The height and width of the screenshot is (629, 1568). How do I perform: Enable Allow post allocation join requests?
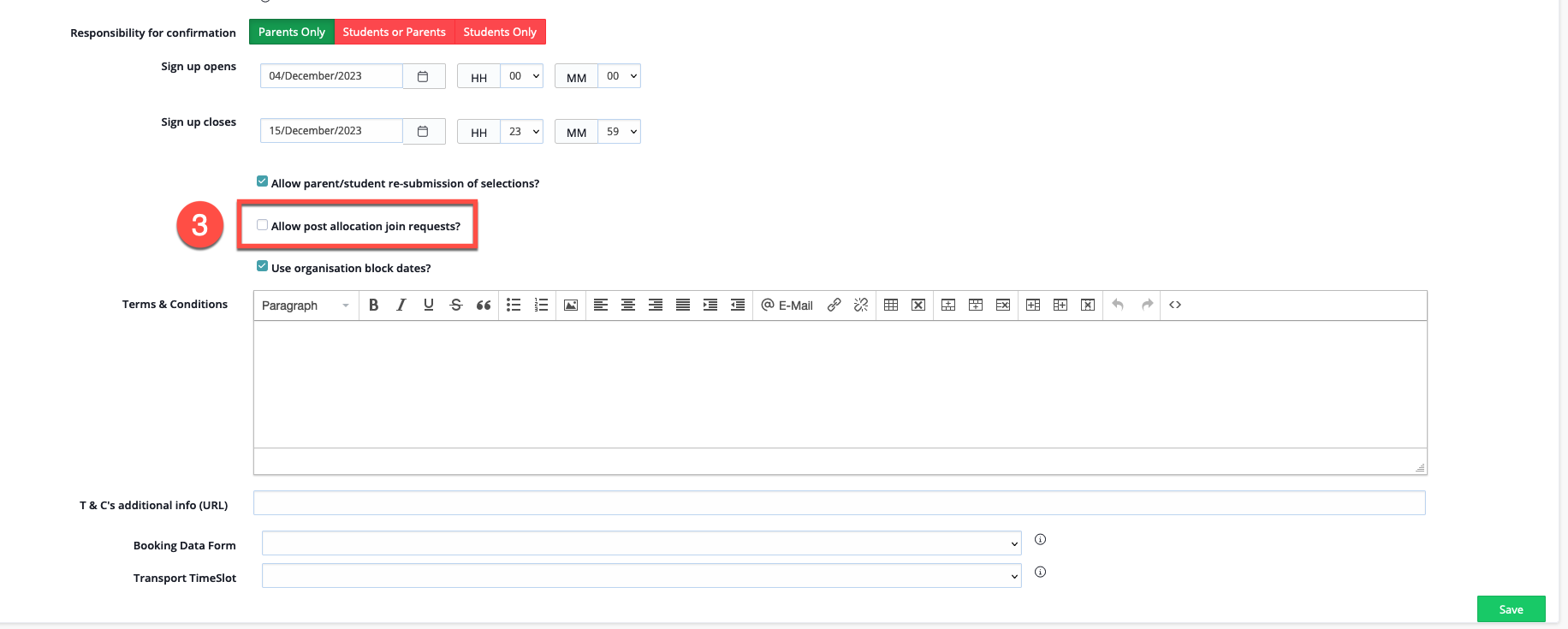click(263, 226)
